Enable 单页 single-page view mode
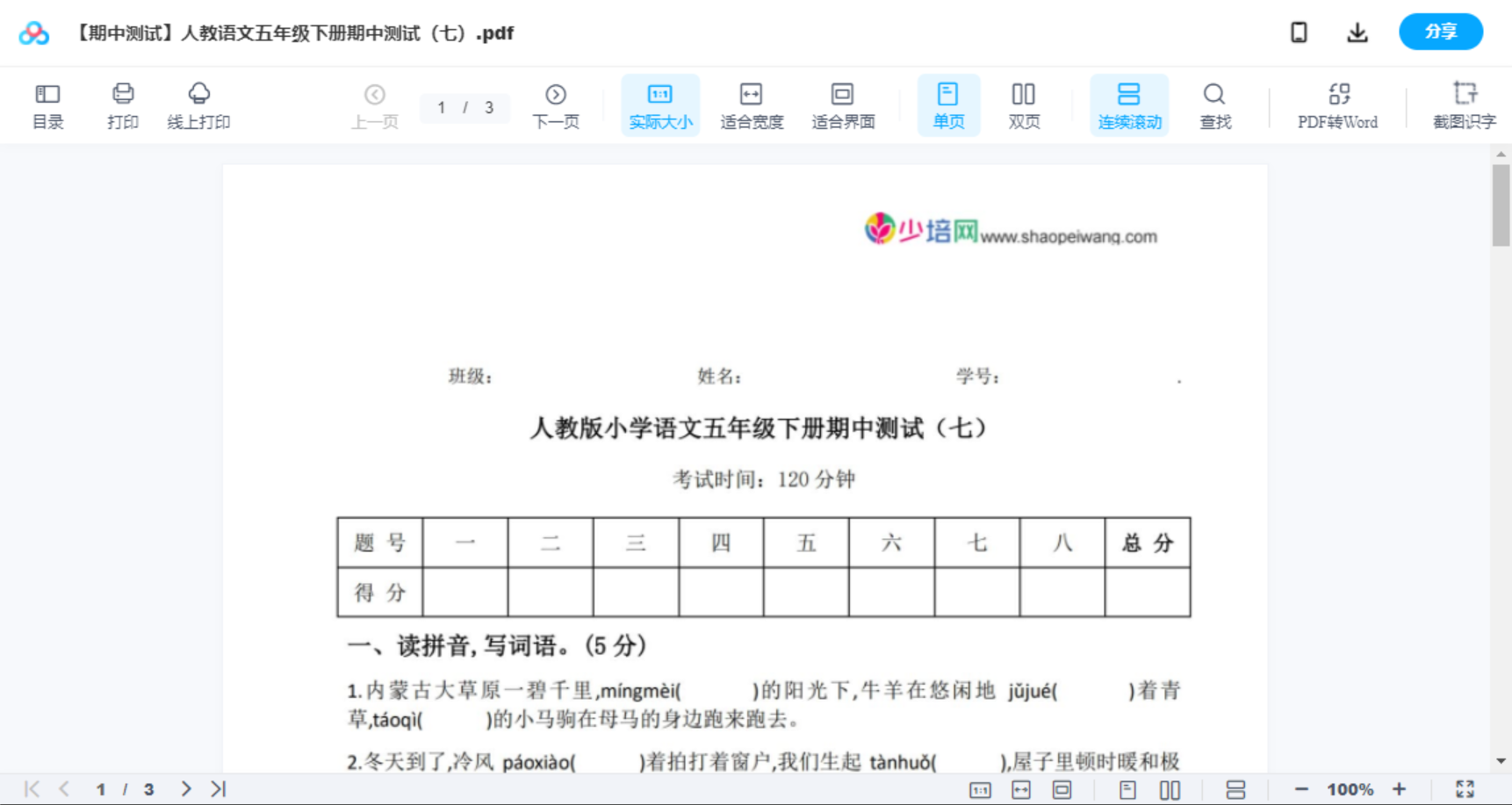Screen dimensions: 1512x805 click(x=948, y=104)
